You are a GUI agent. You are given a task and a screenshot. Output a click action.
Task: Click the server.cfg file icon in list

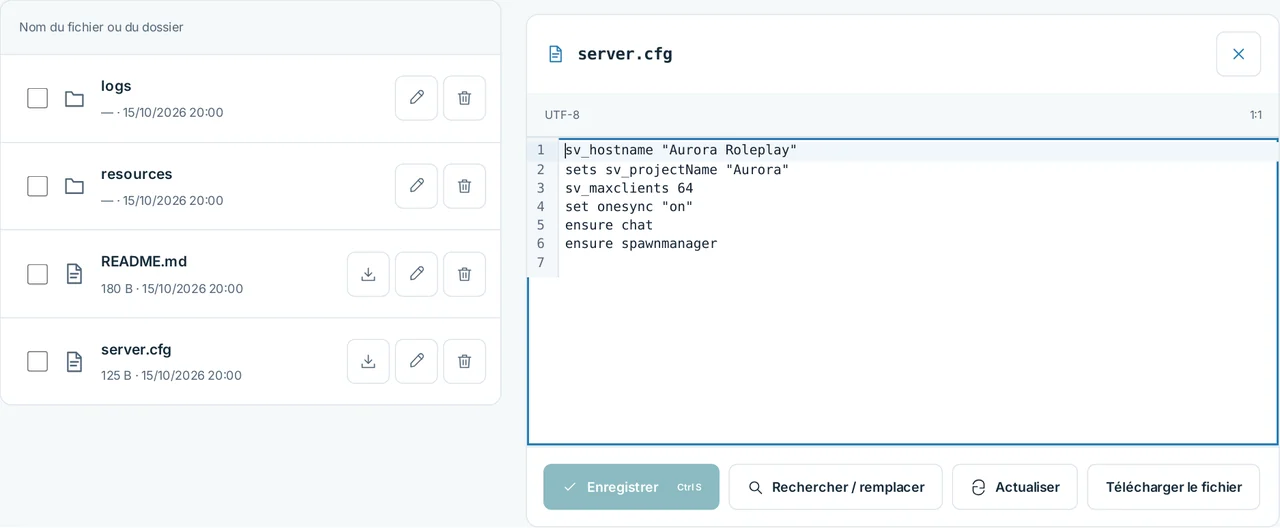74,362
